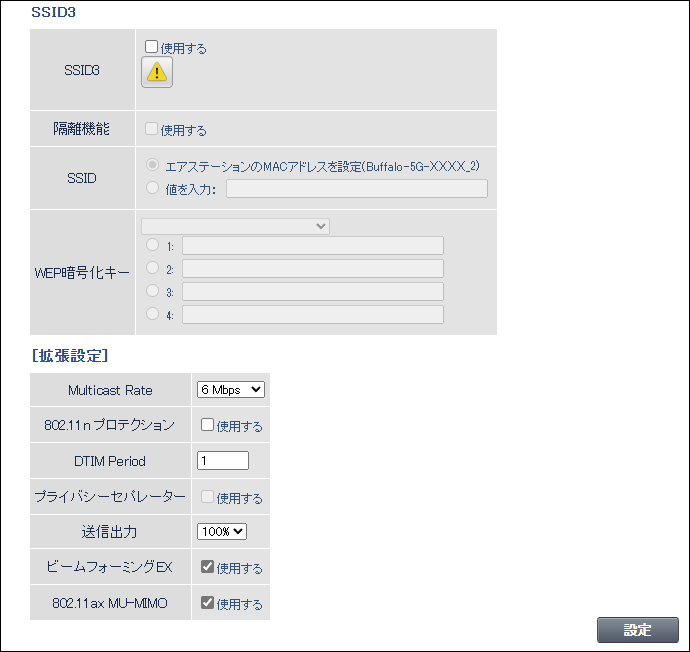The width and height of the screenshot is (690, 652).
Task: Select the MAC address SSID radio option
Action: point(152,165)
